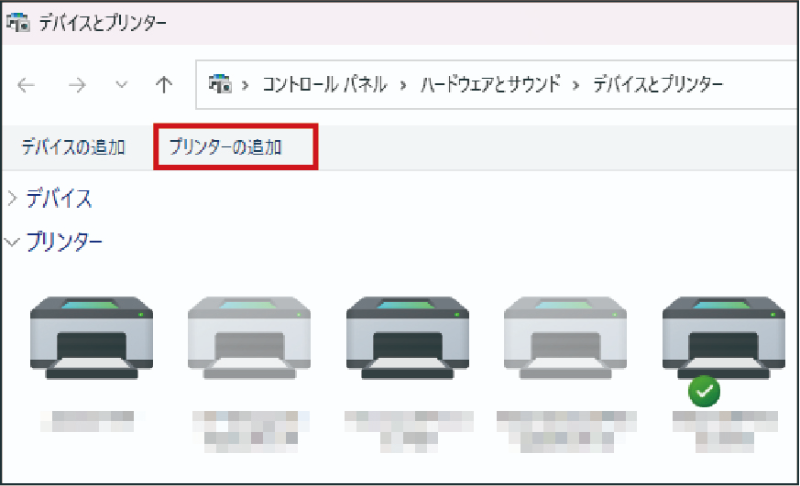Click the Forward navigation arrow
This screenshot has width=800, height=486.
(x=77, y=85)
